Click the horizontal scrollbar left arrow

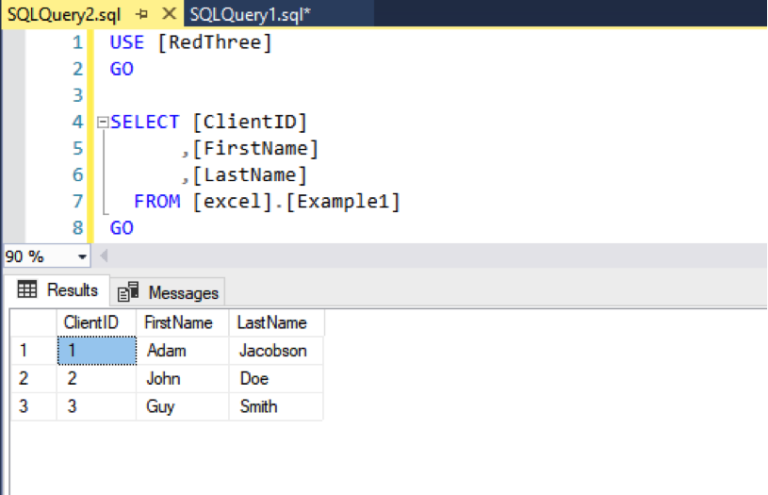[x=104, y=256]
